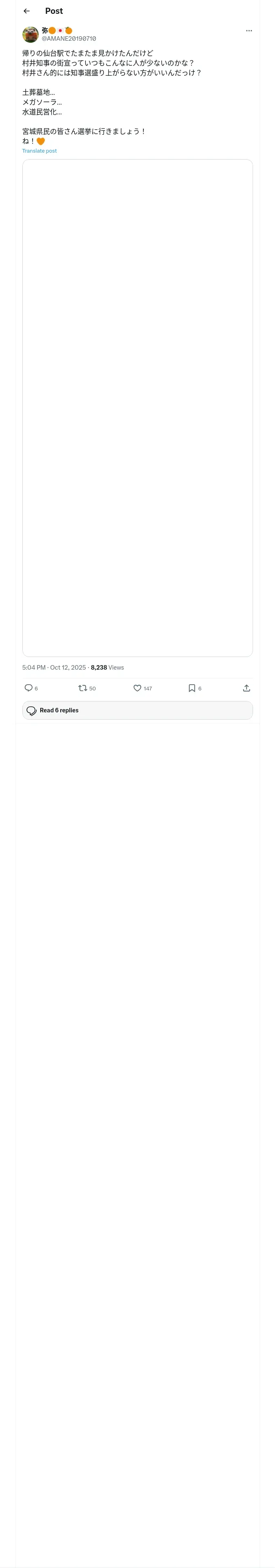Like the post with the heart icon
This screenshot has height=1568, width=275.
pyautogui.click(x=137, y=688)
